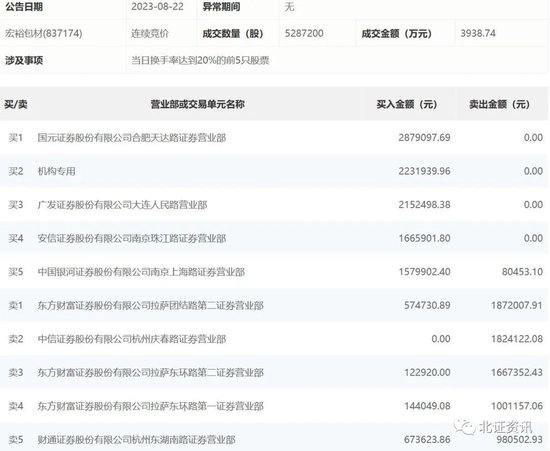Viewport: 550px width, 451px height.
Task: Click the 买4 rank label
Action: point(16,238)
